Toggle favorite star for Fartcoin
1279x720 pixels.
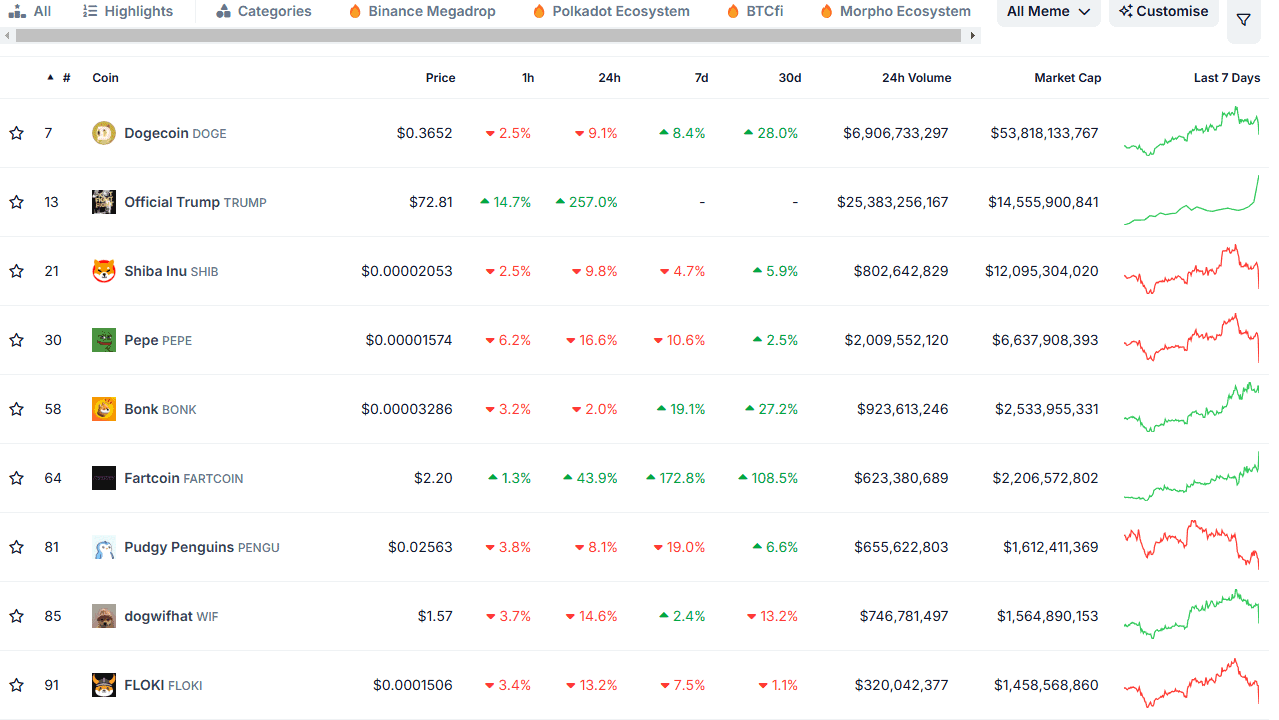pos(17,478)
